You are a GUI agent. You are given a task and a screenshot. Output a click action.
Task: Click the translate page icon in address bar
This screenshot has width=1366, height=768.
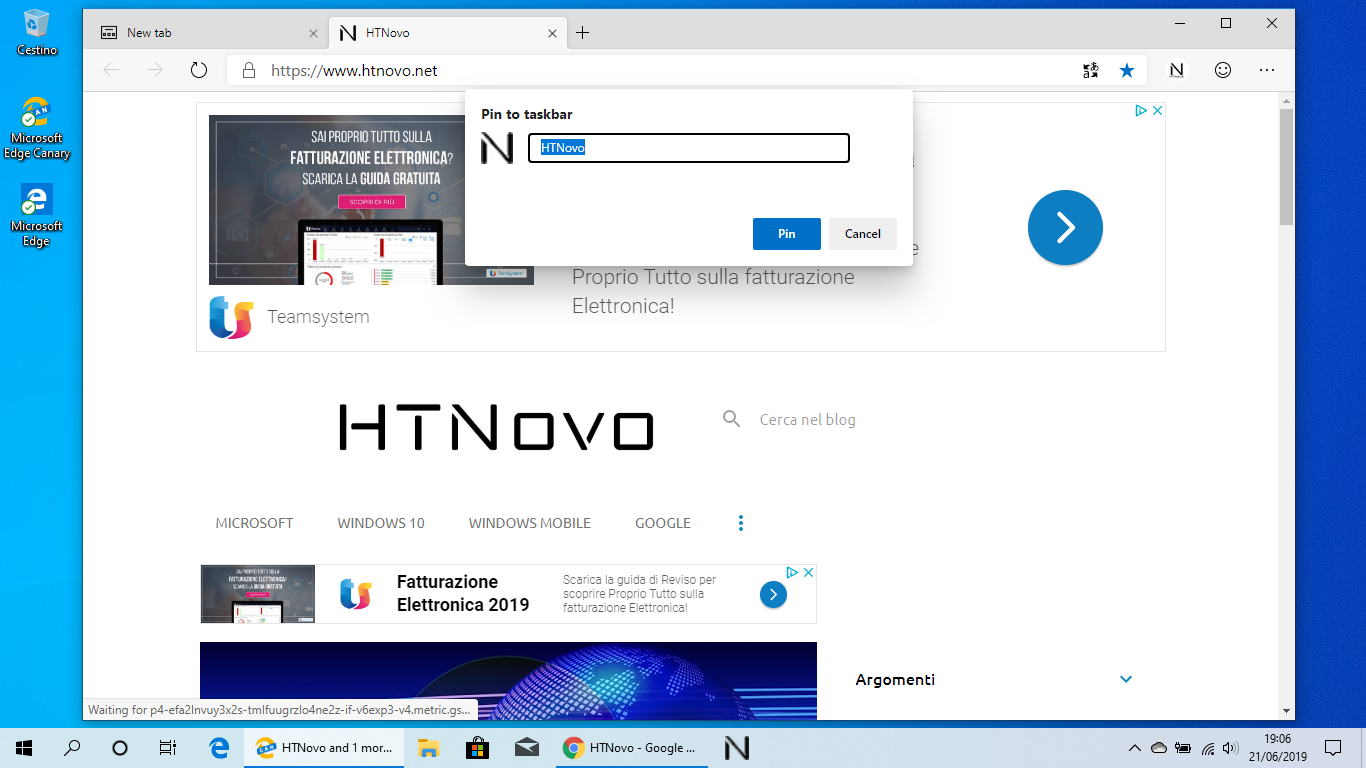point(1090,70)
